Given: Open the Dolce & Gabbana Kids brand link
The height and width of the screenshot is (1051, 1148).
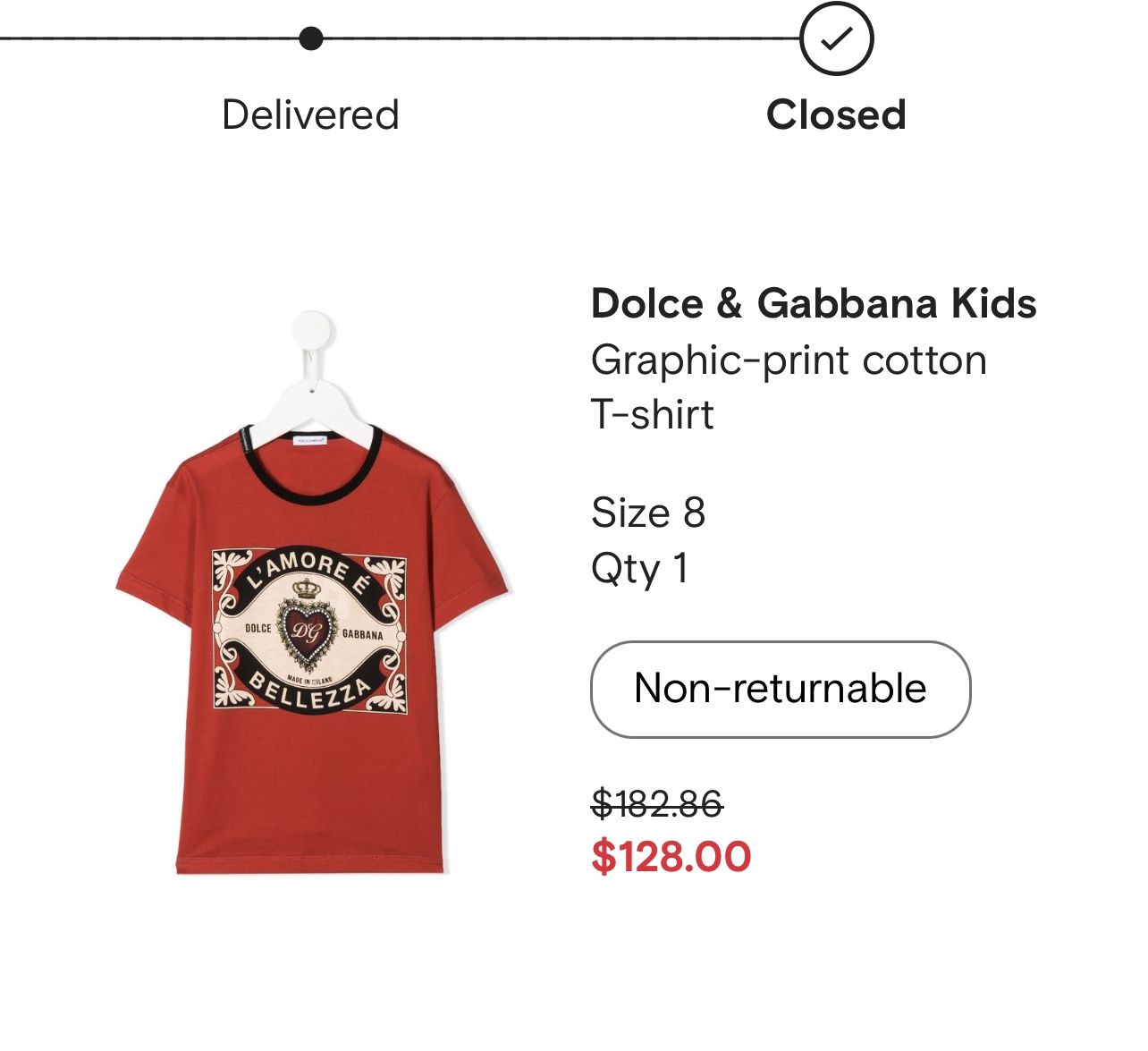Looking at the screenshot, I should [x=814, y=304].
